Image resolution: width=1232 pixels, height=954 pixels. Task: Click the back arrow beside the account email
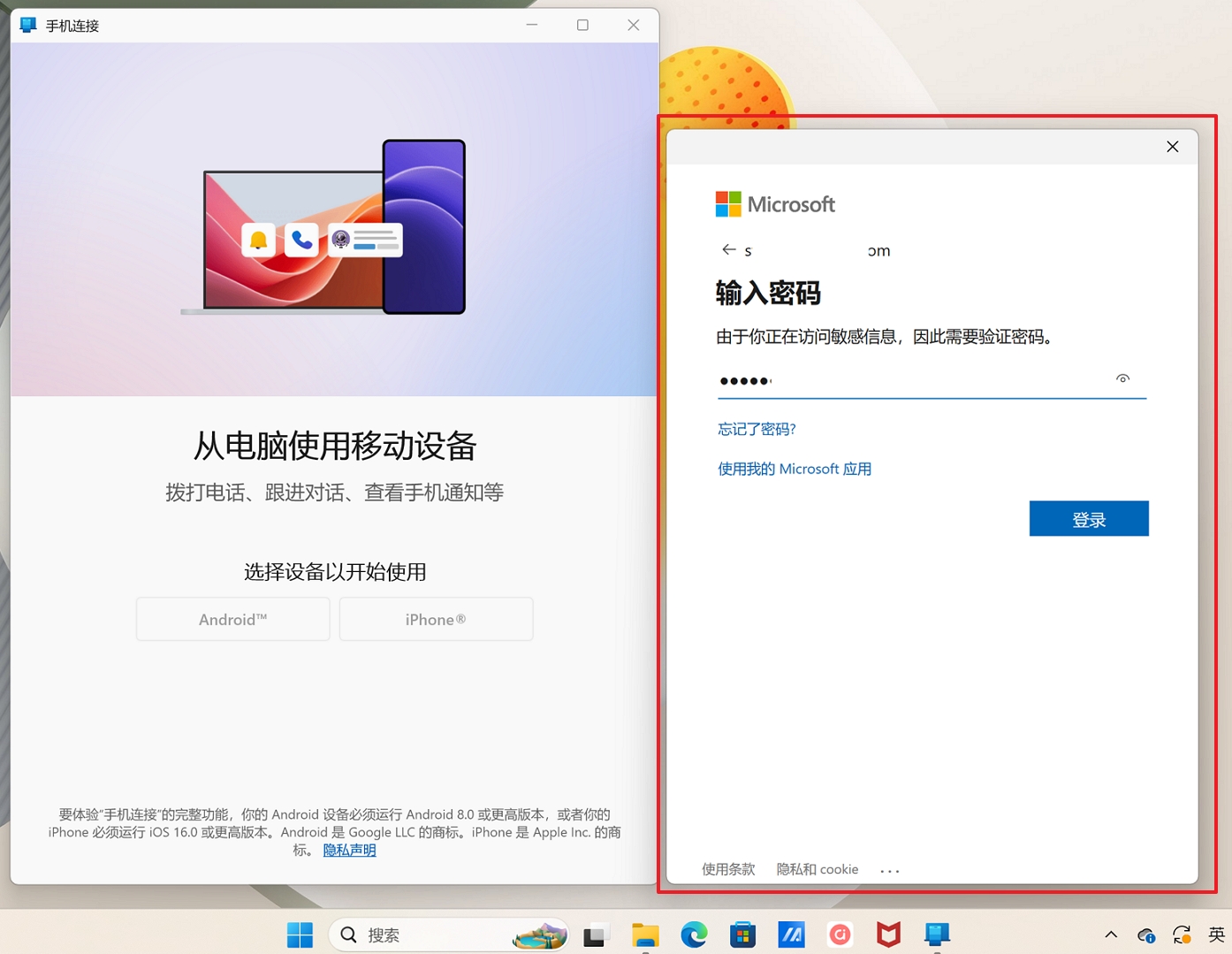728,250
